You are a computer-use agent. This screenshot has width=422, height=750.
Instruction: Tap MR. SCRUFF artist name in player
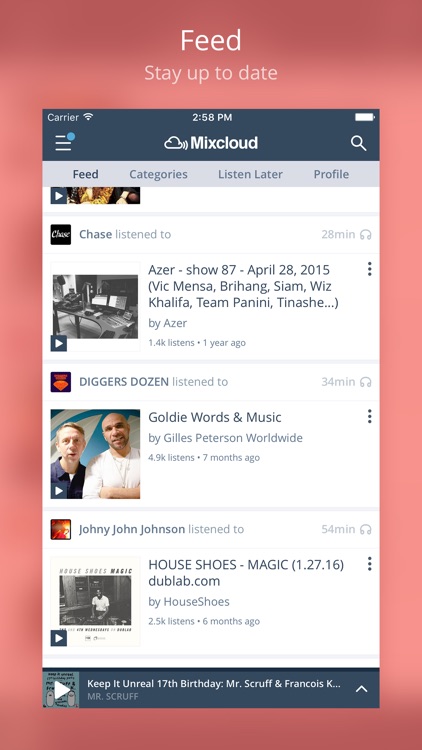pyautogui.click(x=112, y=696)
